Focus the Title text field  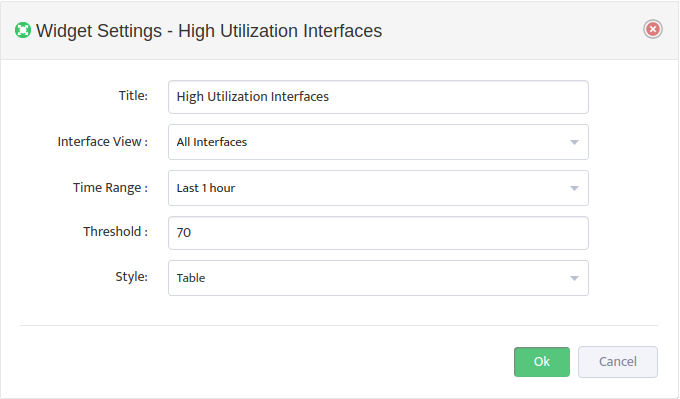point(378,97)
